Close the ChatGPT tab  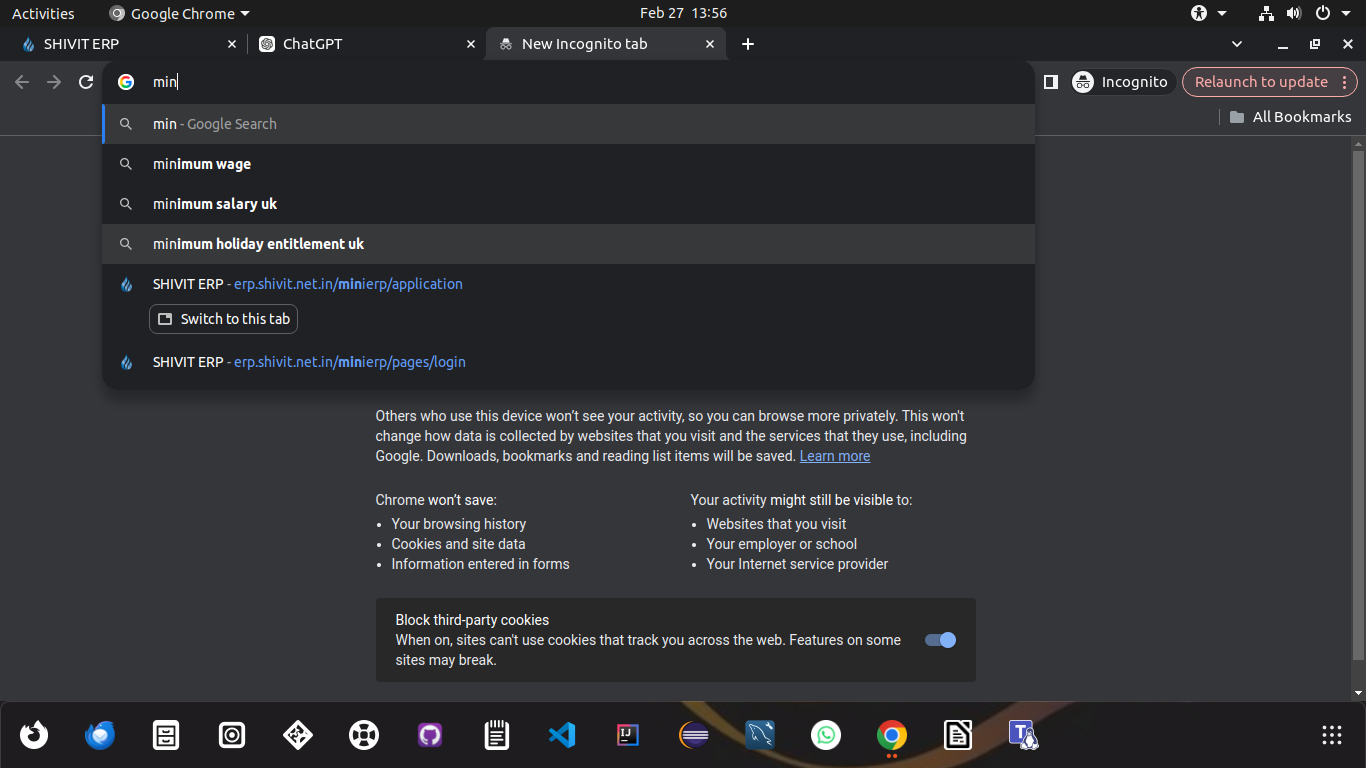coord(471,44)
